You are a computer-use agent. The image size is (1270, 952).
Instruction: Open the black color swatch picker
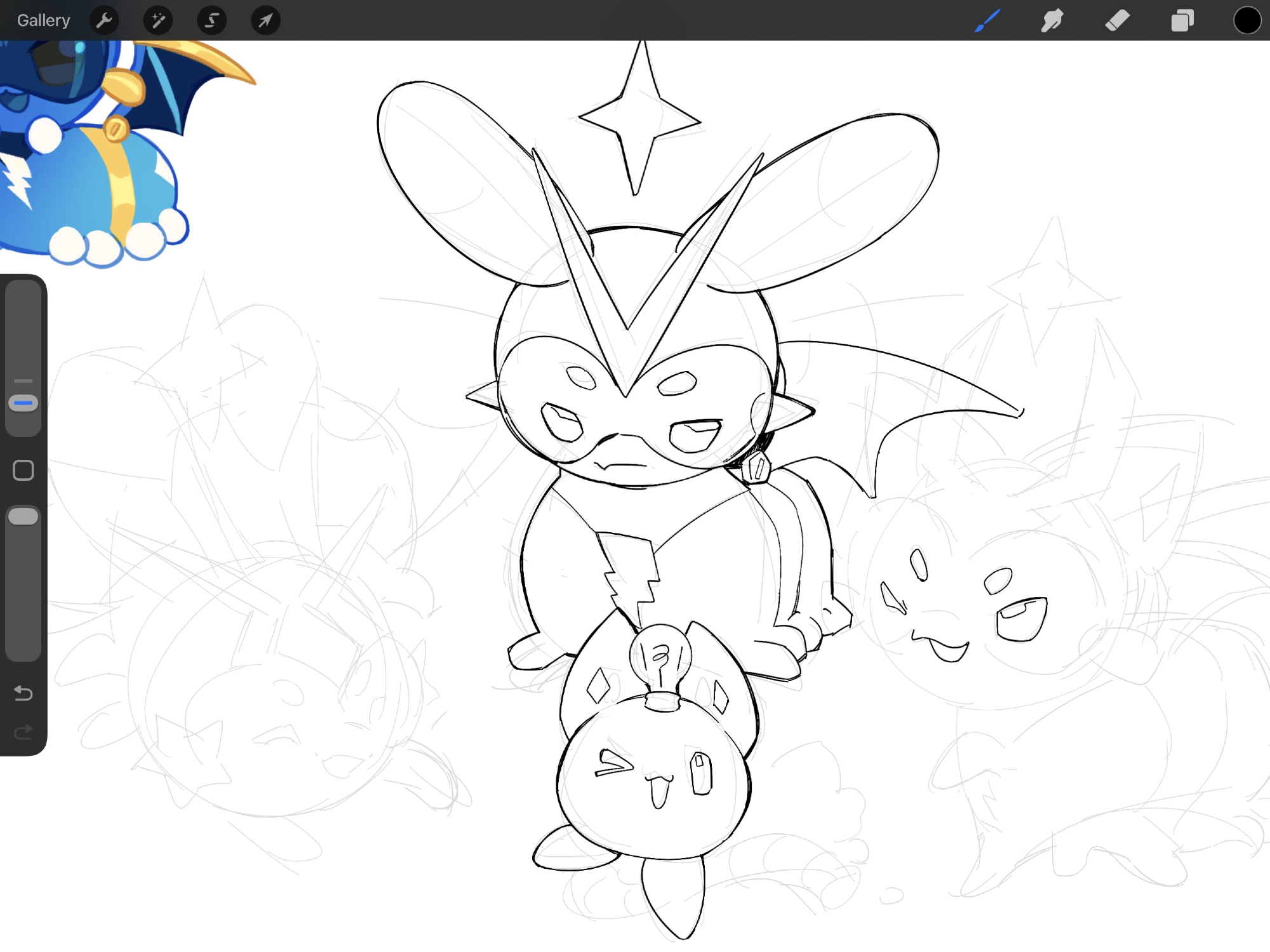[x=1247, y=21]
